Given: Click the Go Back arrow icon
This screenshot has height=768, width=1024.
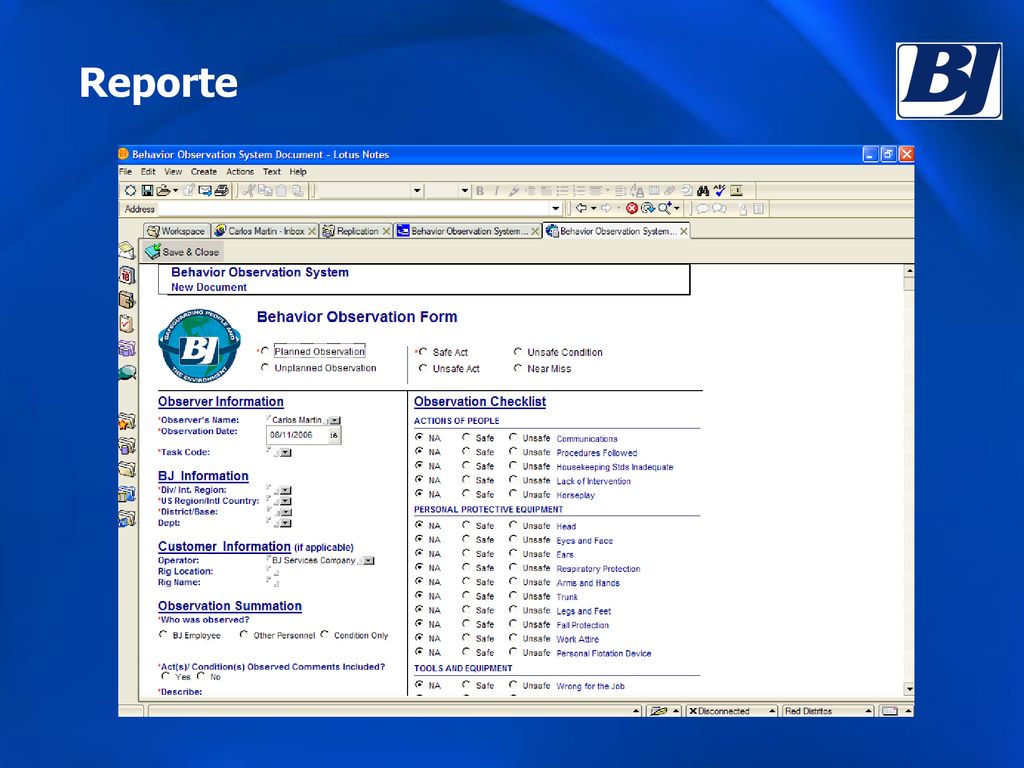Looking at the screenshot, I should click(x=581, y=208).
